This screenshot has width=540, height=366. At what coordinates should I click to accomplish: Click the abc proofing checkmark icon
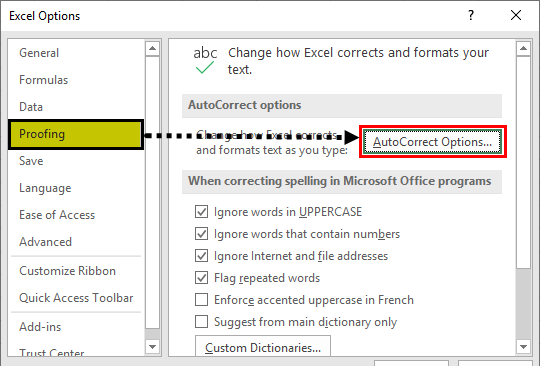[205, 60]
